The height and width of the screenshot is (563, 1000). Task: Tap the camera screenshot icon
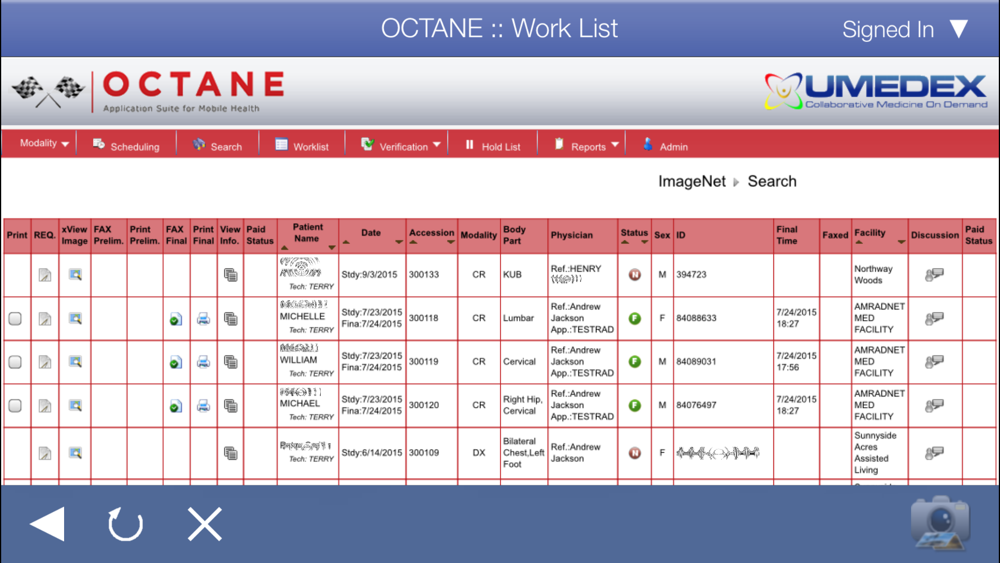[x=940, y=523]
